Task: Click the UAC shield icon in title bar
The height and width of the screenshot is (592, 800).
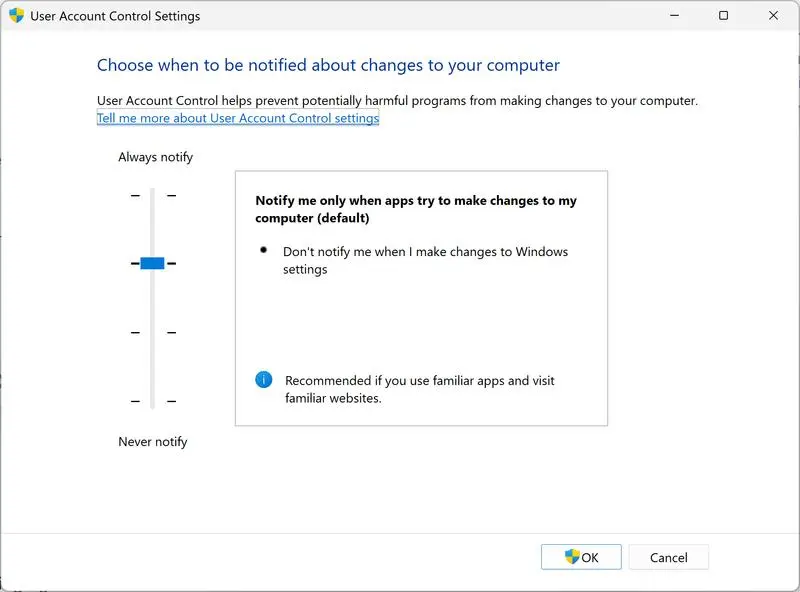Action: click(x=16, y=15)
